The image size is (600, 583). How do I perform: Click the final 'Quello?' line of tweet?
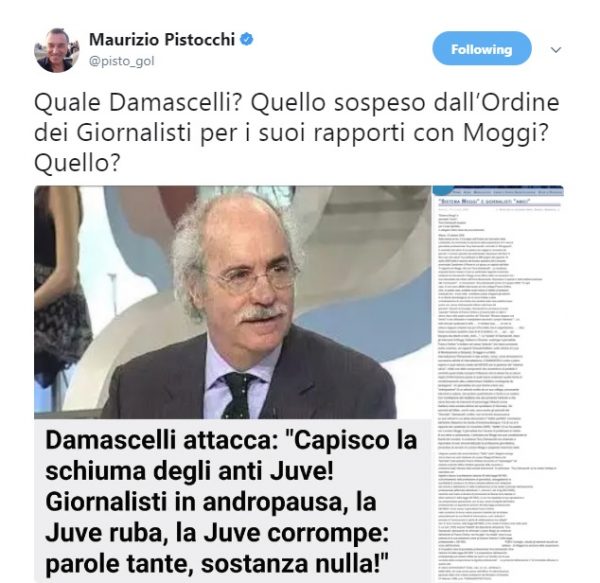[x=77, y=163]
